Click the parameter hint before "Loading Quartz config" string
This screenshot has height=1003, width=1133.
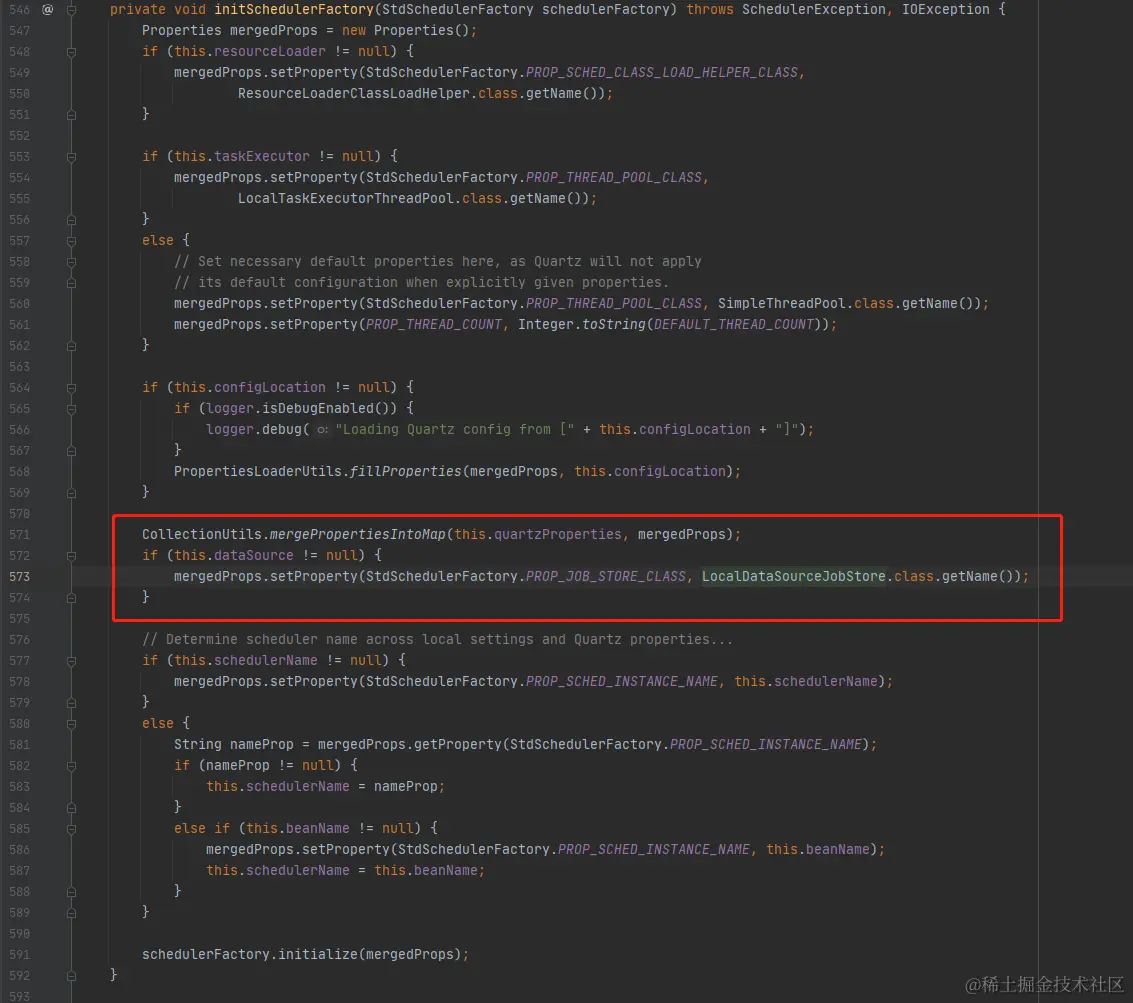point(322,430)
